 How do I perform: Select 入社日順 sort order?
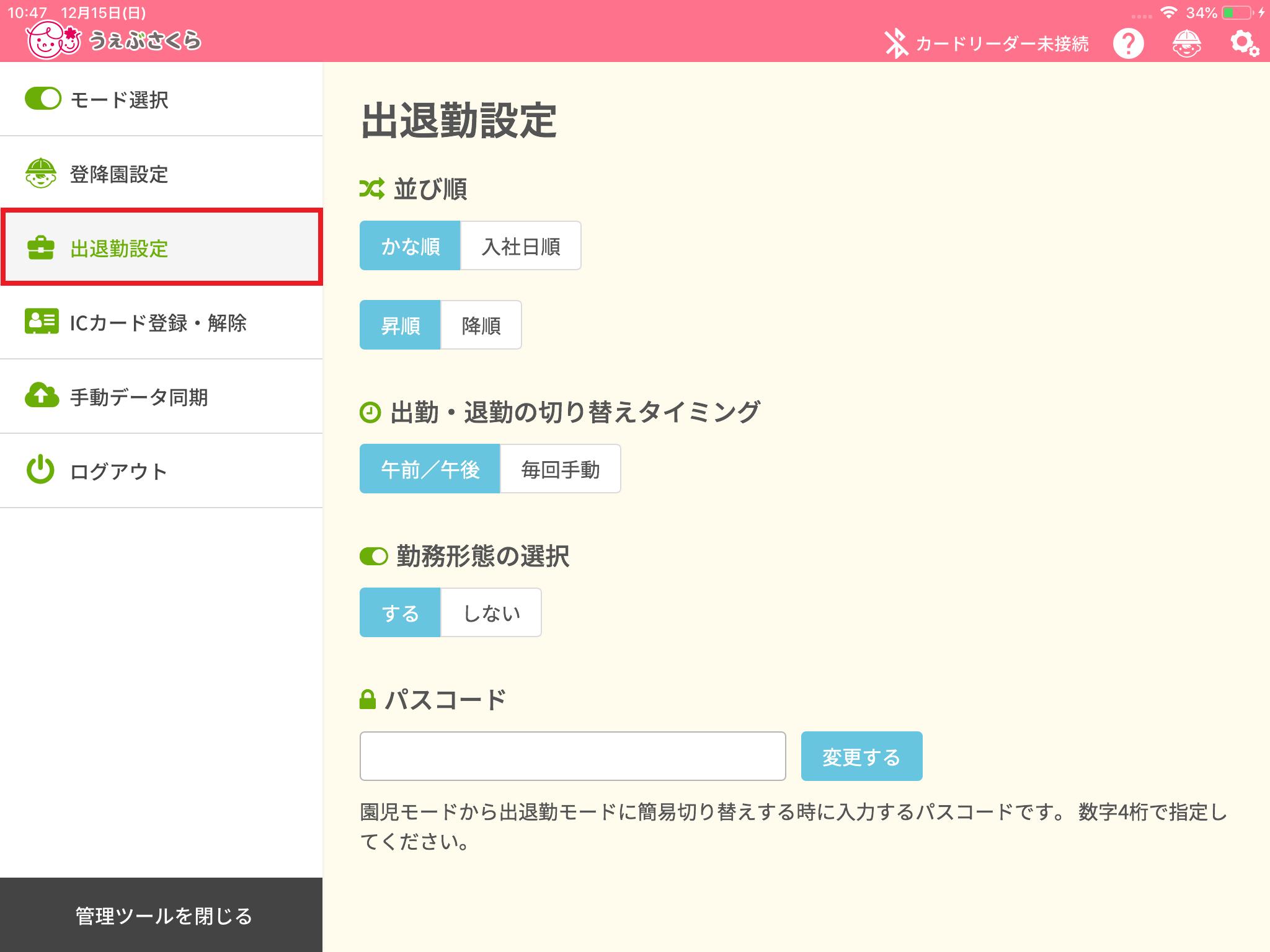[521, 245]
